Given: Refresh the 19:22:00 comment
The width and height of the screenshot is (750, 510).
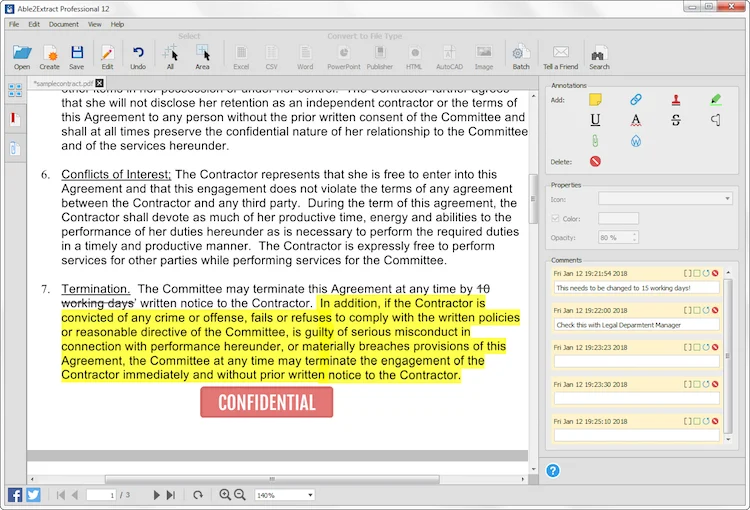Looking at the screenshot, I should [706, 310].
